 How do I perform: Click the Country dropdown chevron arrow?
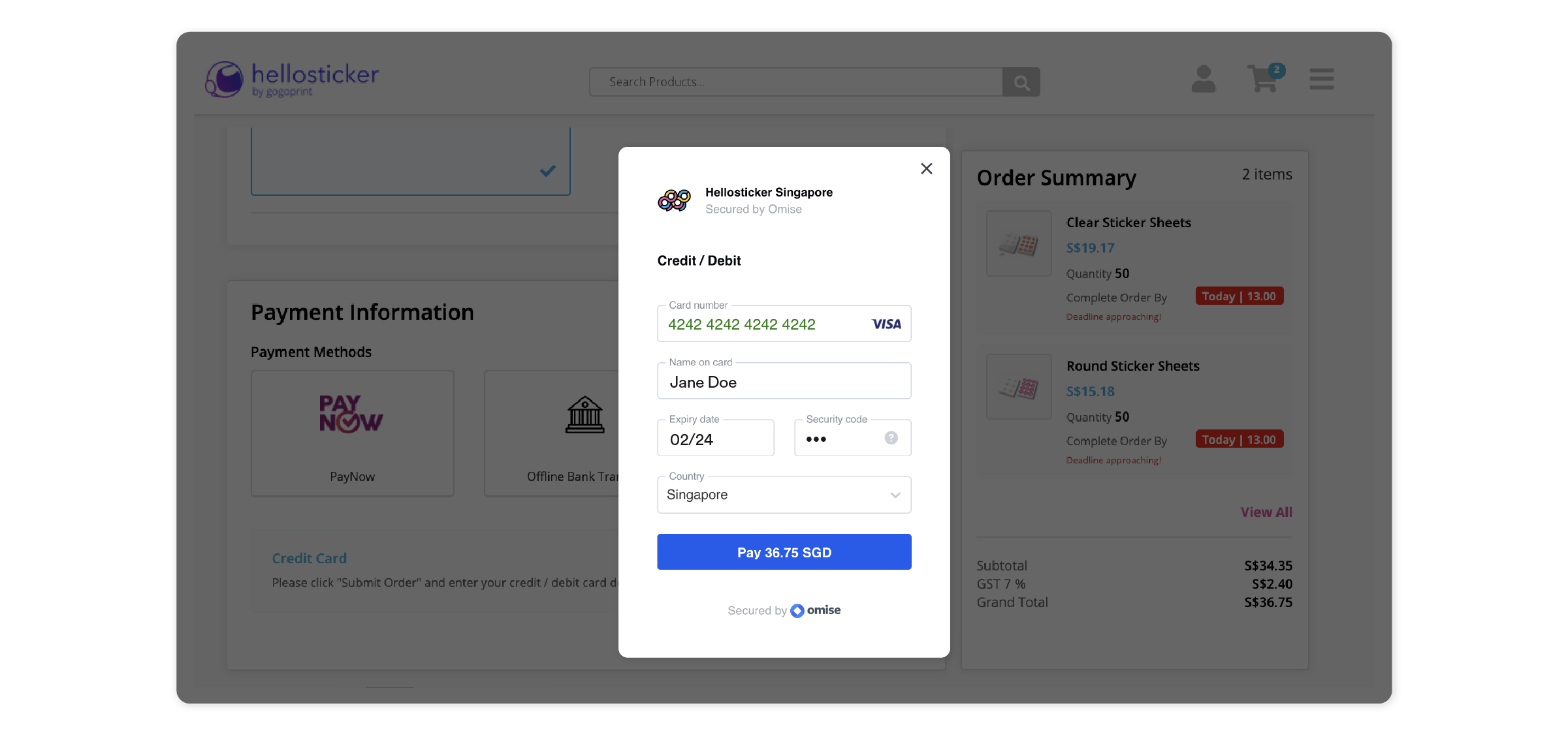[x=895, y=495]
